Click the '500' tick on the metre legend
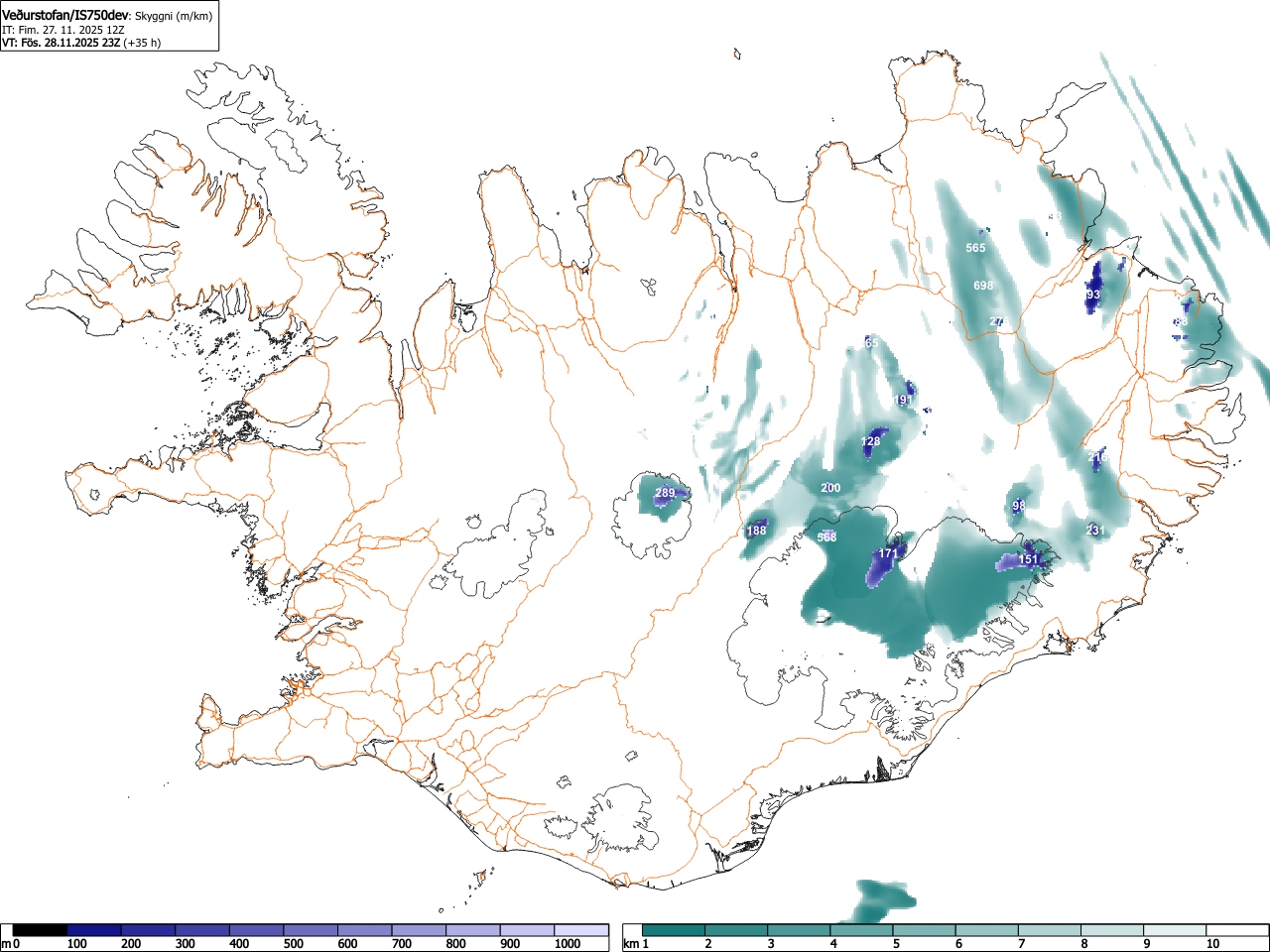This screenshot has height=952, width=1270. 293,944
